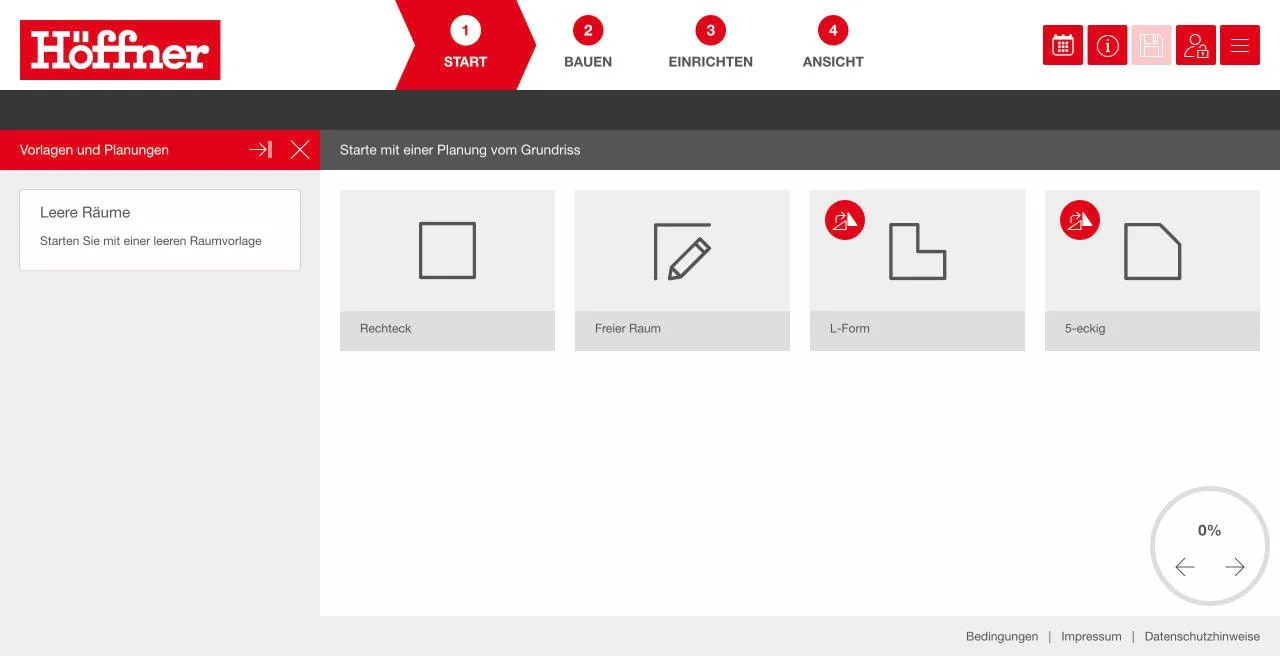Click the information icon button

tap(1107, 45)
